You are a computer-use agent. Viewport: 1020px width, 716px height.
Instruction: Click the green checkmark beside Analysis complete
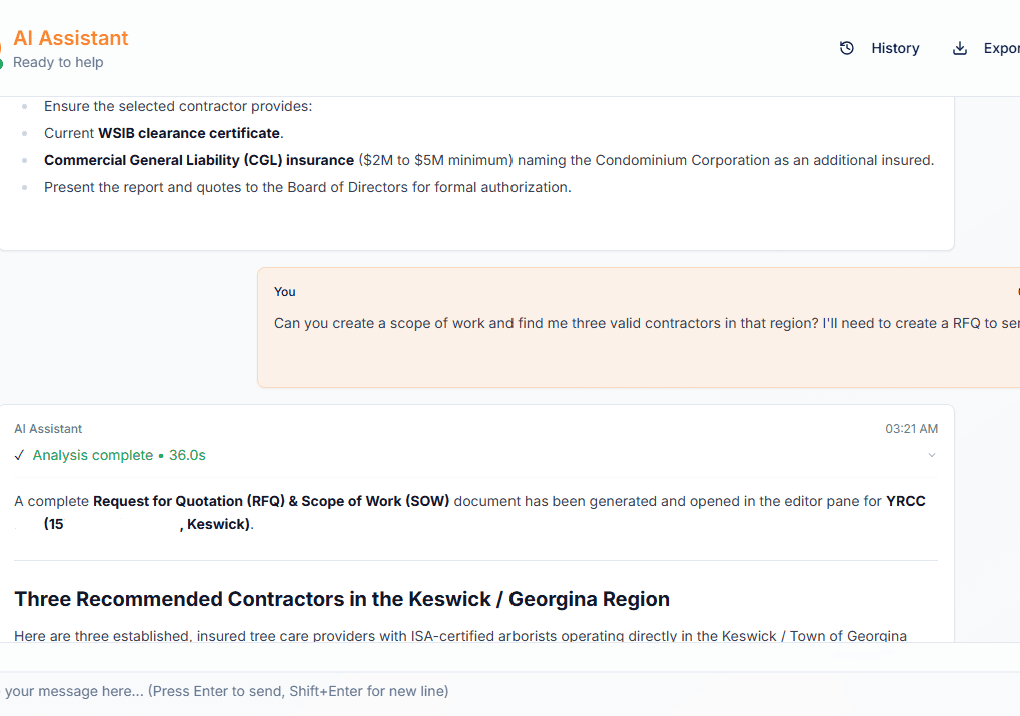(x=20, y=455)
